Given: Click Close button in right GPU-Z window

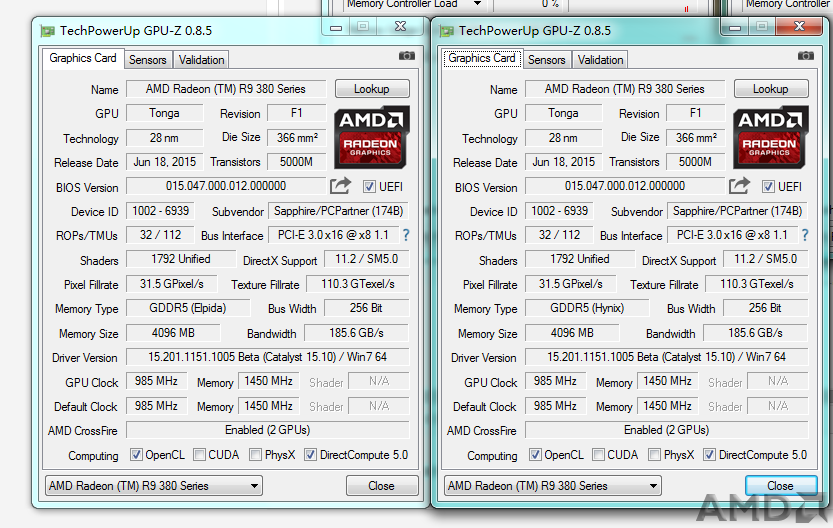Looking at the screenshot, I should pyautogui.click(x=781, y=486).
